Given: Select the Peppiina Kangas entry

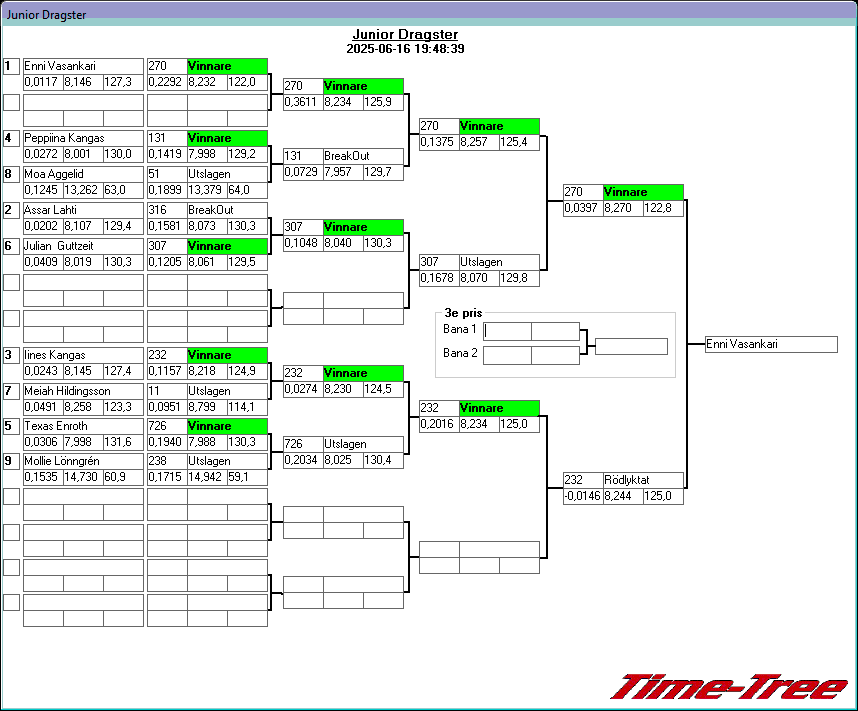Looking at the screenshot, I should pyautogui.click(x=83, y=138).
